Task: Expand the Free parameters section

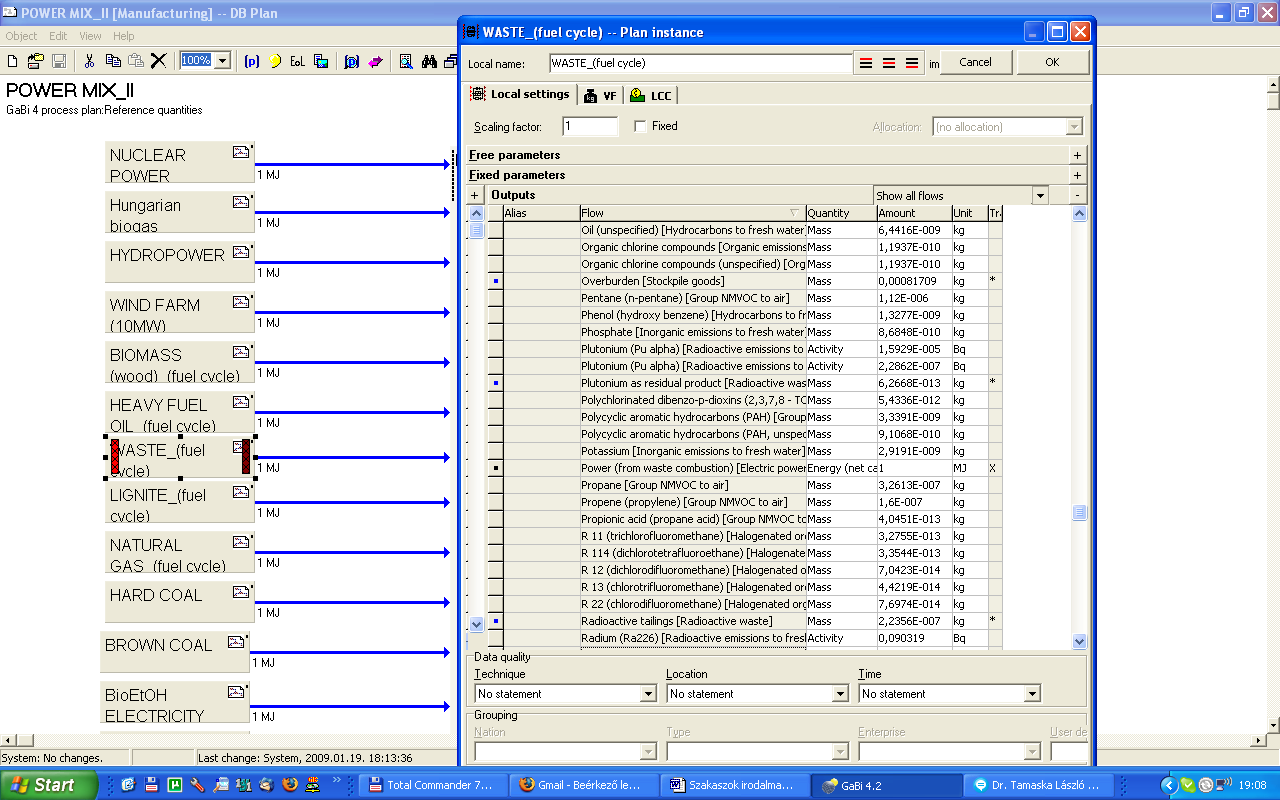Action: 1077,155
